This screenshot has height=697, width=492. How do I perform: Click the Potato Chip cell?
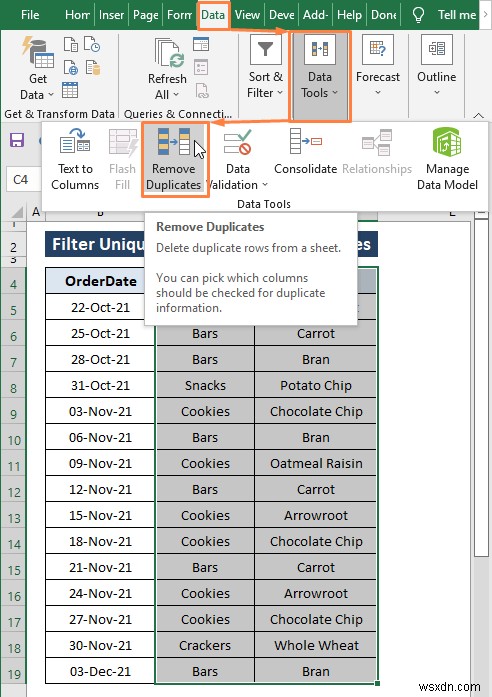pyautogui.click(x=316, y=385)
